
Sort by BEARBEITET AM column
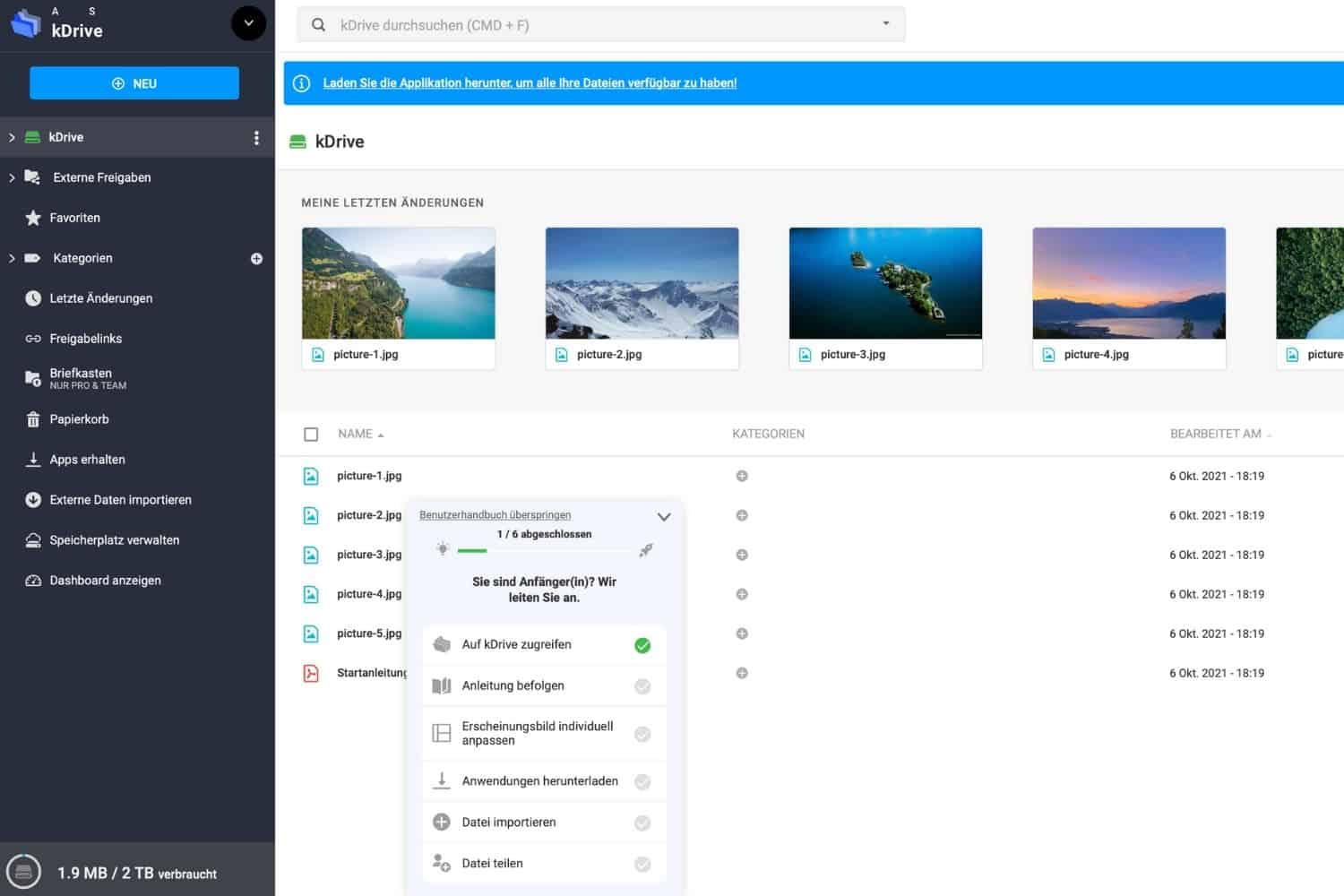pyautogui.click(x=1220, y=434)
